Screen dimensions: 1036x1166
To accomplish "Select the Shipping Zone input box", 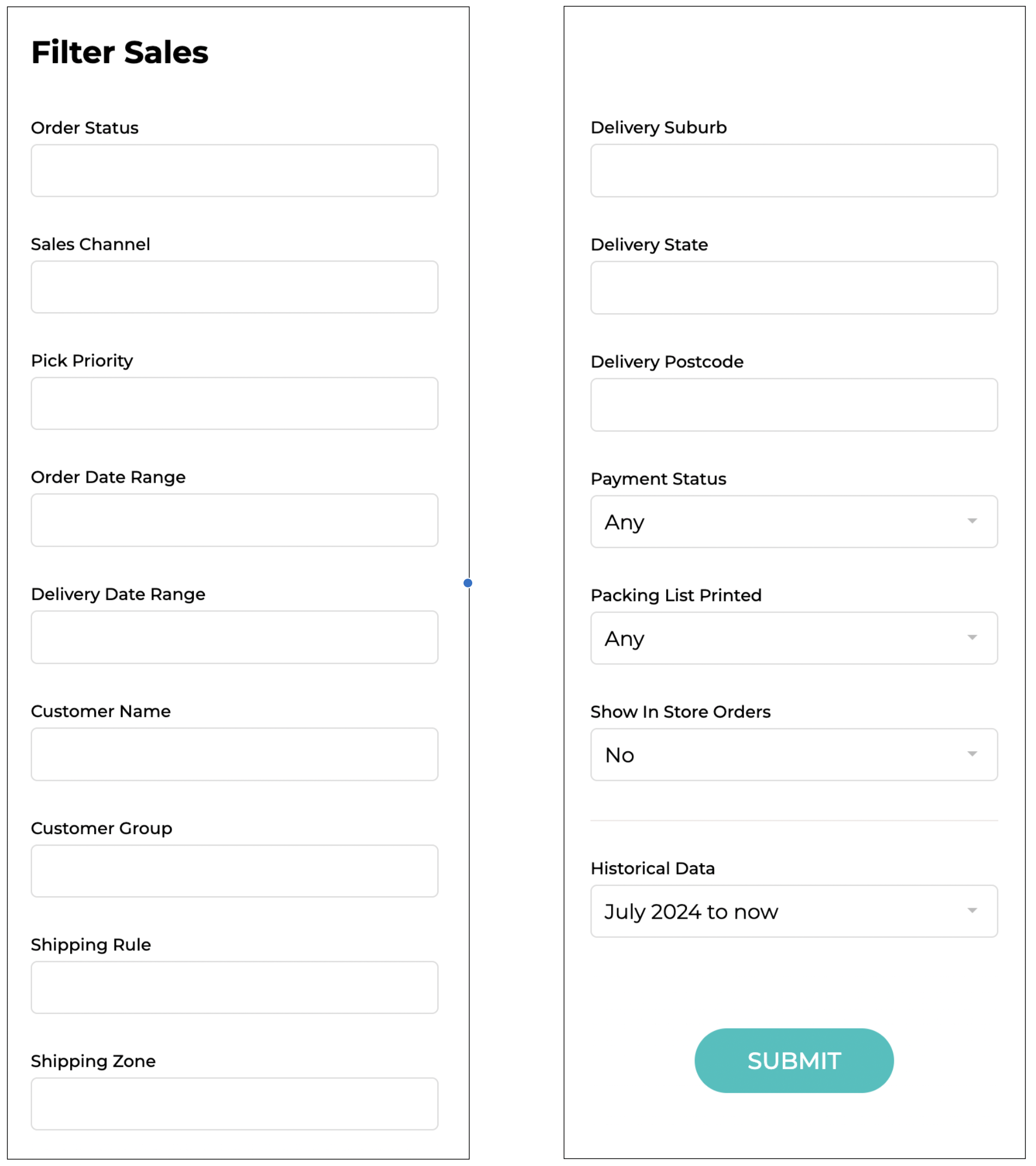I will coord(234,1104).
